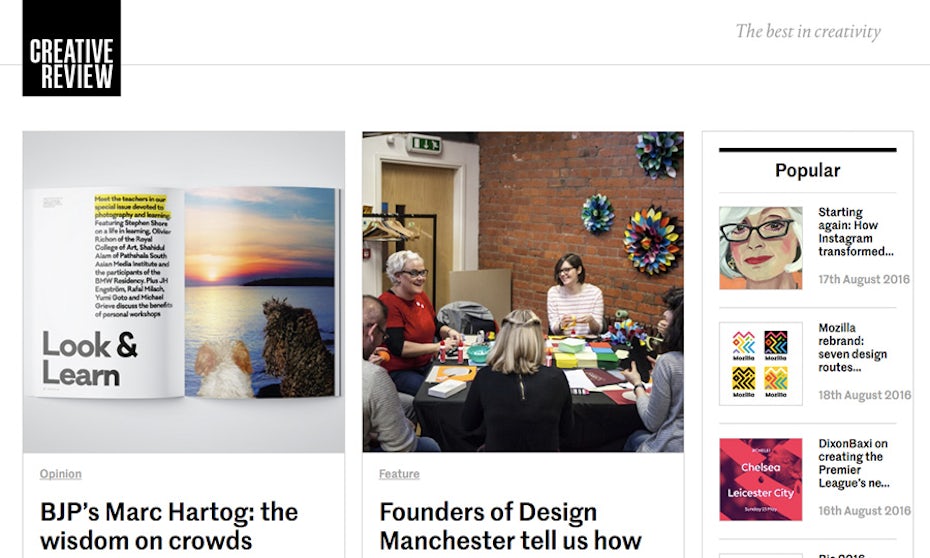
Task: Open the Instagram illustrated portrait thumbnail
Action: [x=760, y=248]
